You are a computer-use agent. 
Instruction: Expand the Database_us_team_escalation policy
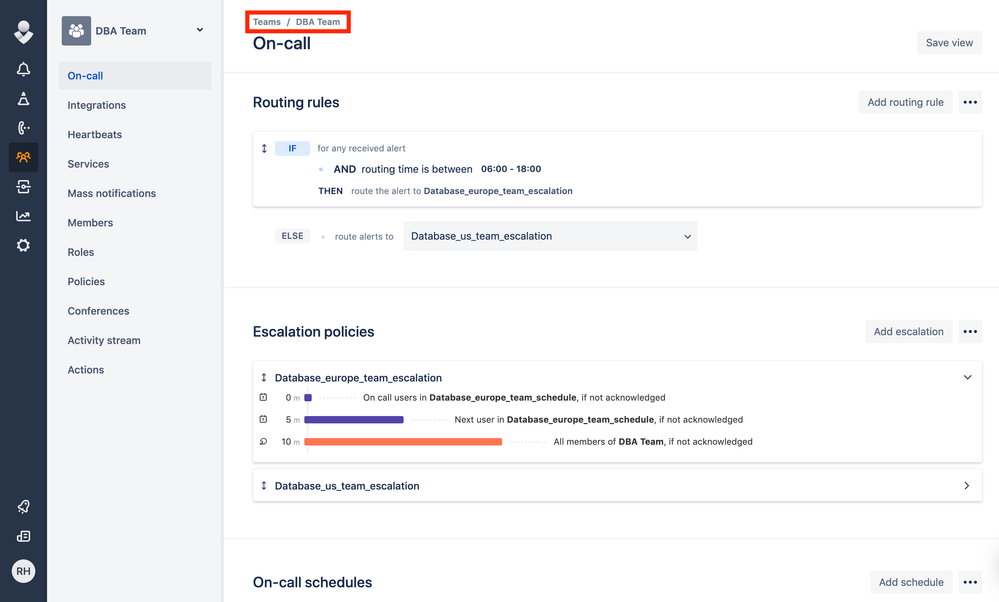(x=966, y=485)
